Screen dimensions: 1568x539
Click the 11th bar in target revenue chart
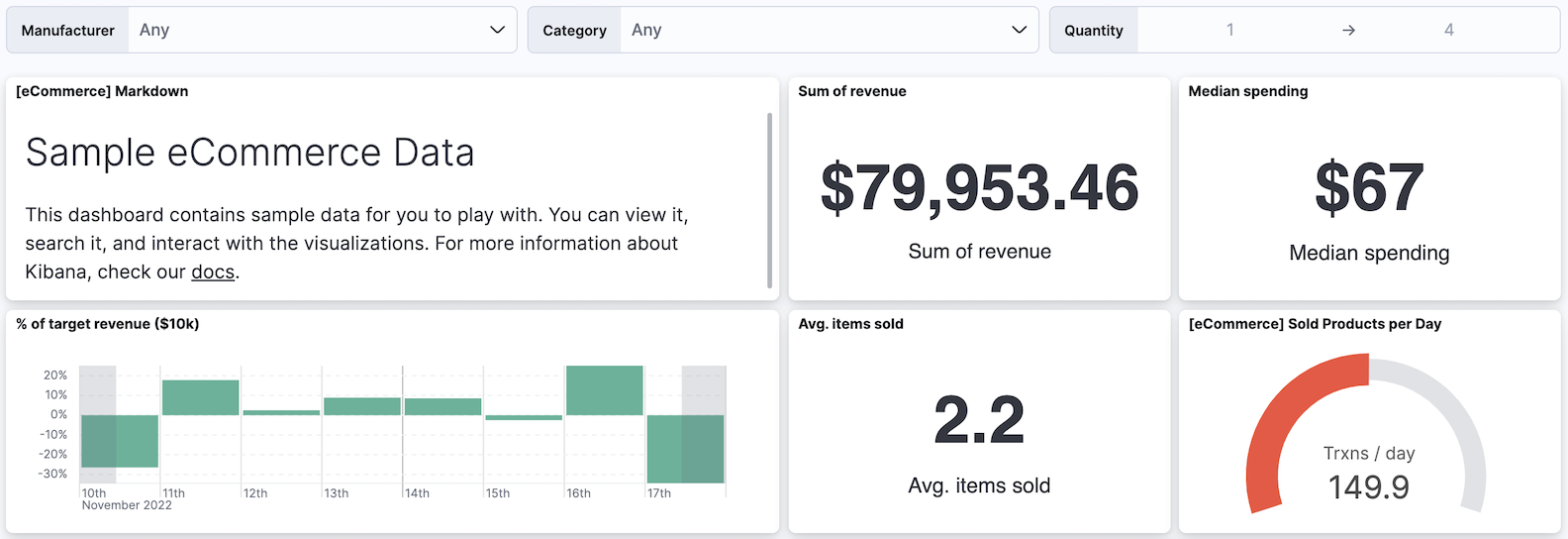(x=201, y=397)
